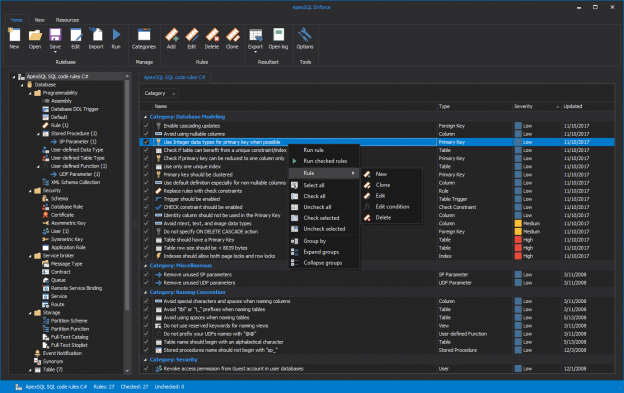Viewport: 624px width, 393px height.
Task: Open the Category group-by dropdown
Action: [160, 93]
